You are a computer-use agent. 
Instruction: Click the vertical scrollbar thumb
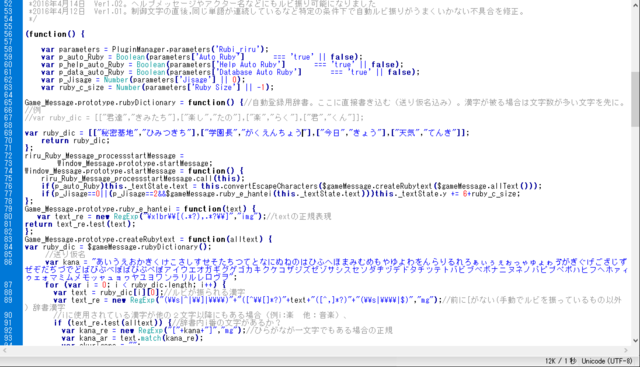[x=635, y=99]
